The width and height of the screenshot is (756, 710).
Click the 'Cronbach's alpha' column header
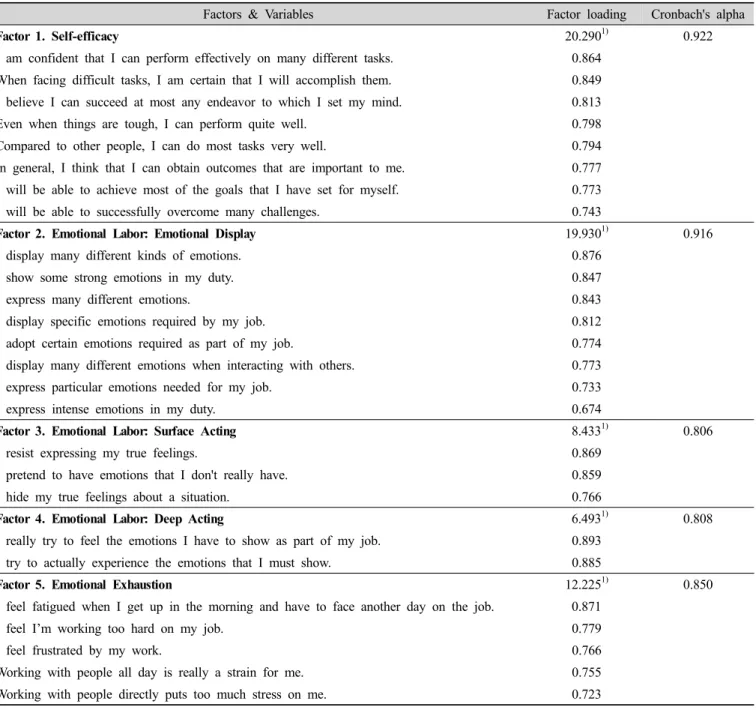[x=698, y=14]
